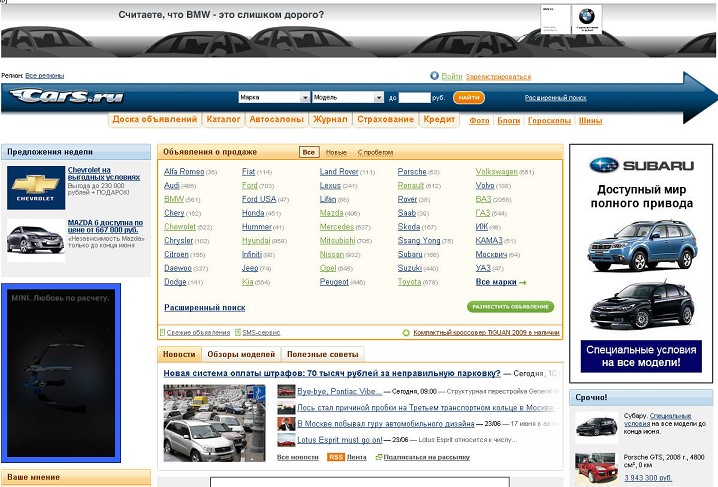Image resolution: width=718 pixels, height=487 pixels.
Task: Click the RSS orange badge icon
Action: coord(336,457)
